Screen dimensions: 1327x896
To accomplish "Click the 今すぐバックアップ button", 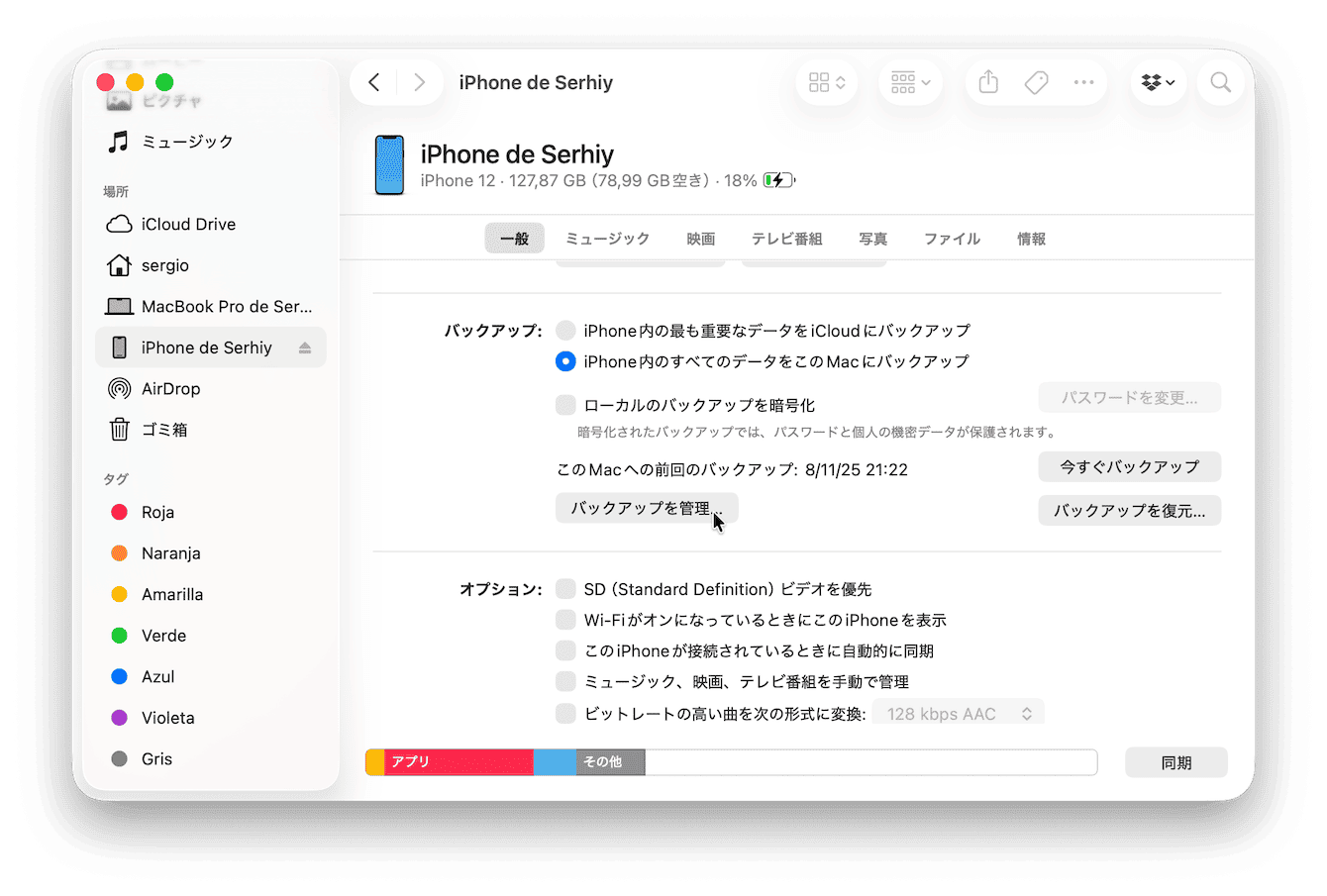I will pos(1129,466).
